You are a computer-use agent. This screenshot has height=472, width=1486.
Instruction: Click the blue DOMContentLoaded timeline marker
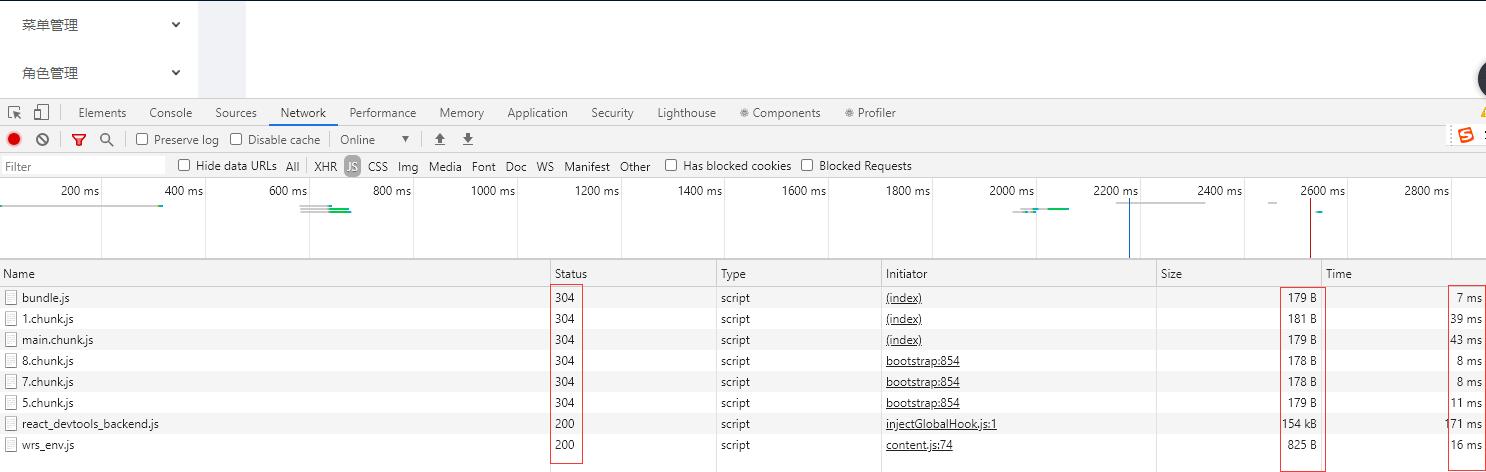[1129, 228]
